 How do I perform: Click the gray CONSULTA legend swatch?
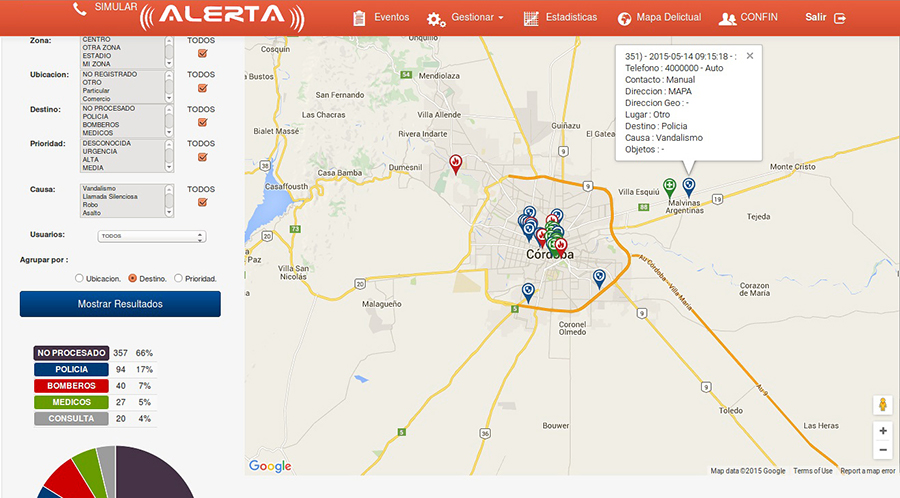(x=71, y=418)
